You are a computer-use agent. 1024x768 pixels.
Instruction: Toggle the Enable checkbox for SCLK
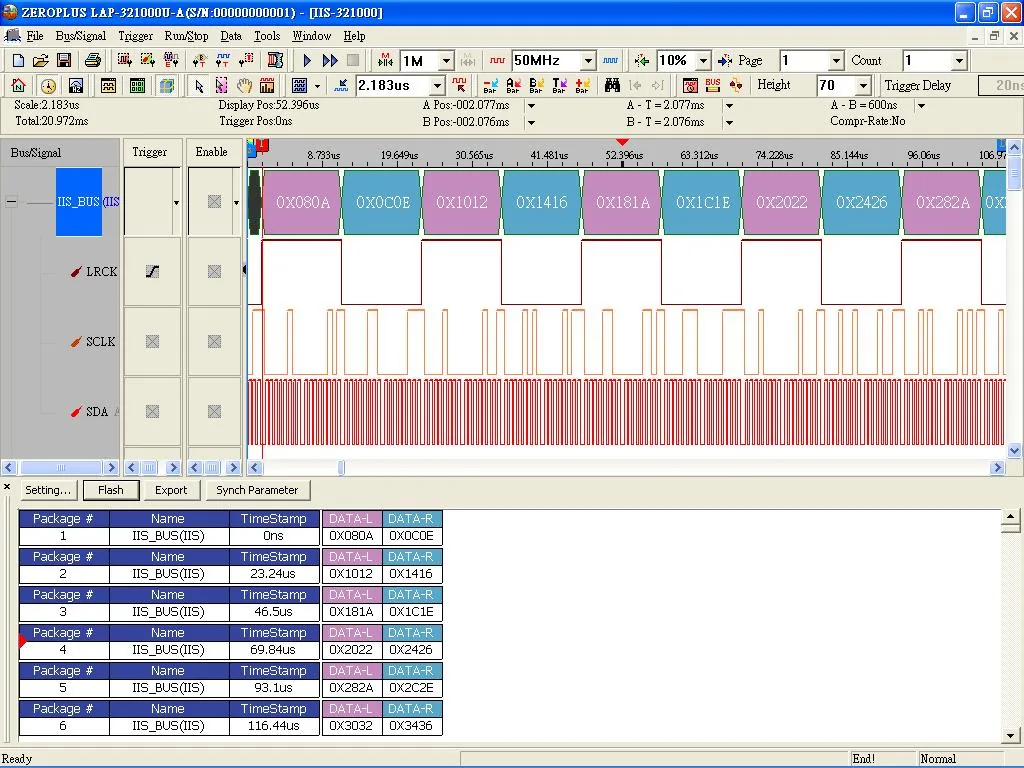click(214, 342)
